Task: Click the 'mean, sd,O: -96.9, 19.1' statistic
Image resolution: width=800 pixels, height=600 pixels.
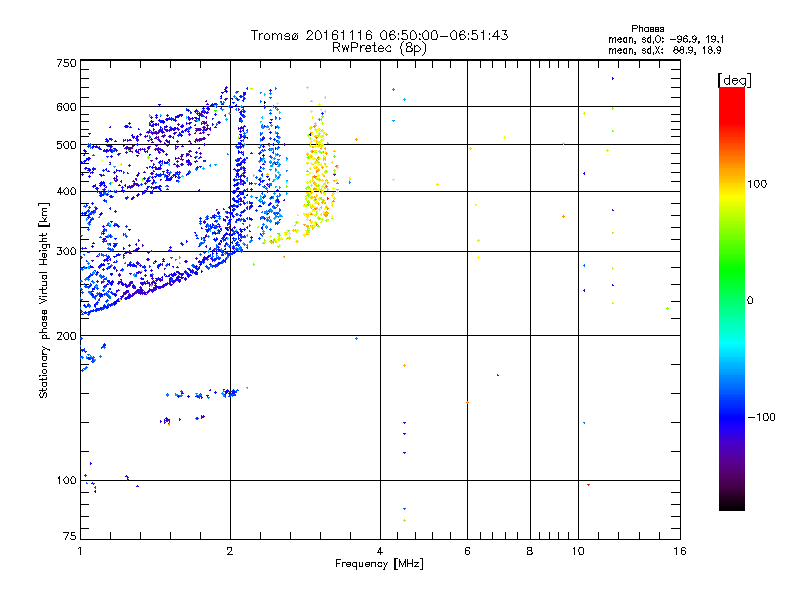Action: [666, 39]
